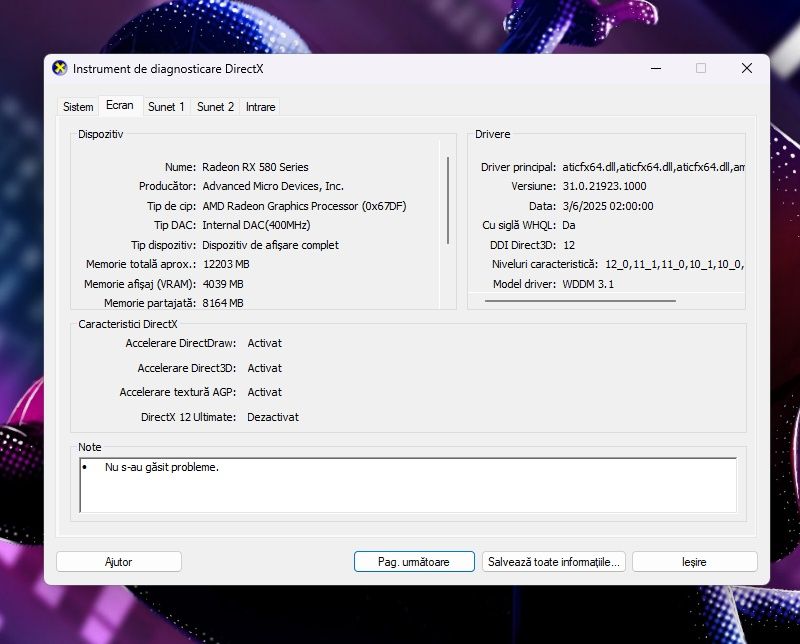Click the aticfx64.dll driver principal value

(x=653, y=167)
